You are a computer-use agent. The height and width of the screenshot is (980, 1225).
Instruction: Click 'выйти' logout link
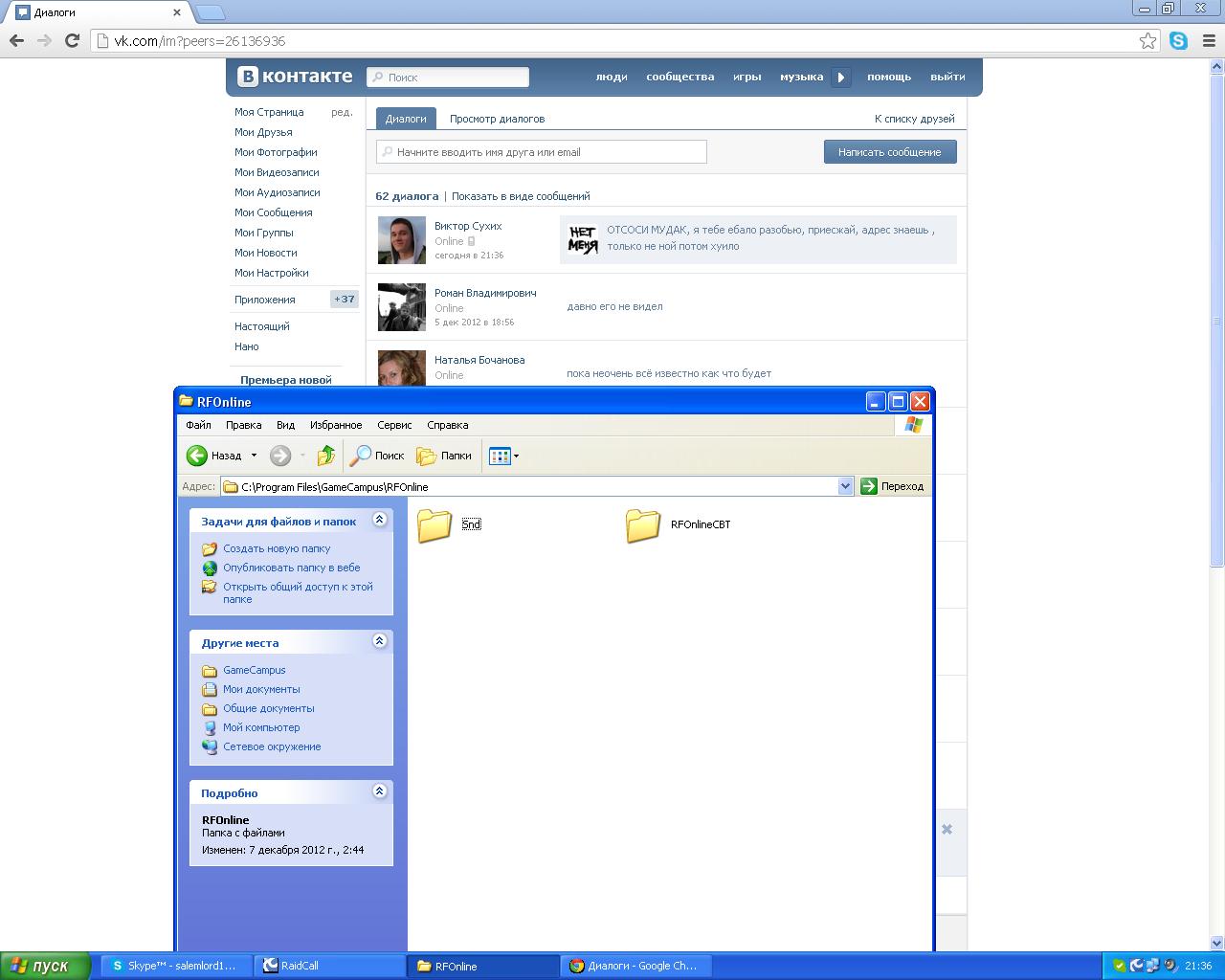coord(947,77)
